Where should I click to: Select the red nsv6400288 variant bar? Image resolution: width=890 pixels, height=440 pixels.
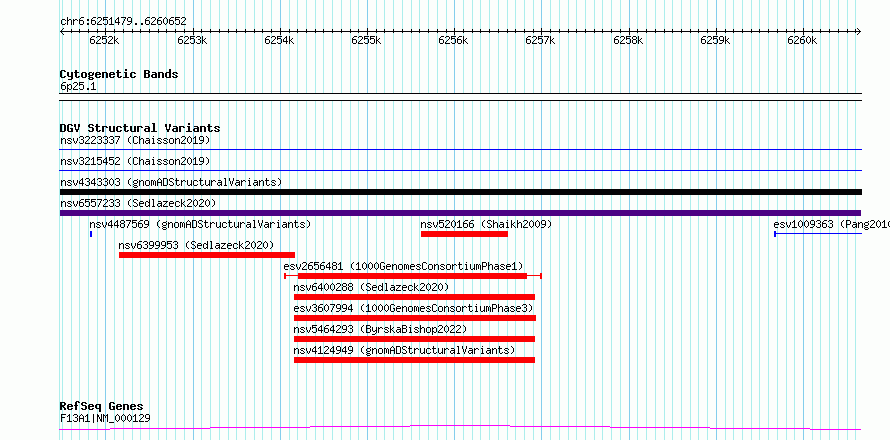click(x=414, y=297)
